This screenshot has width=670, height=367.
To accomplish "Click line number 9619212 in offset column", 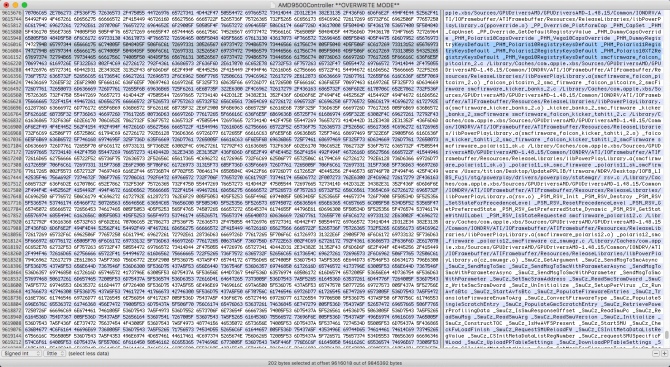I will (12, 342).
